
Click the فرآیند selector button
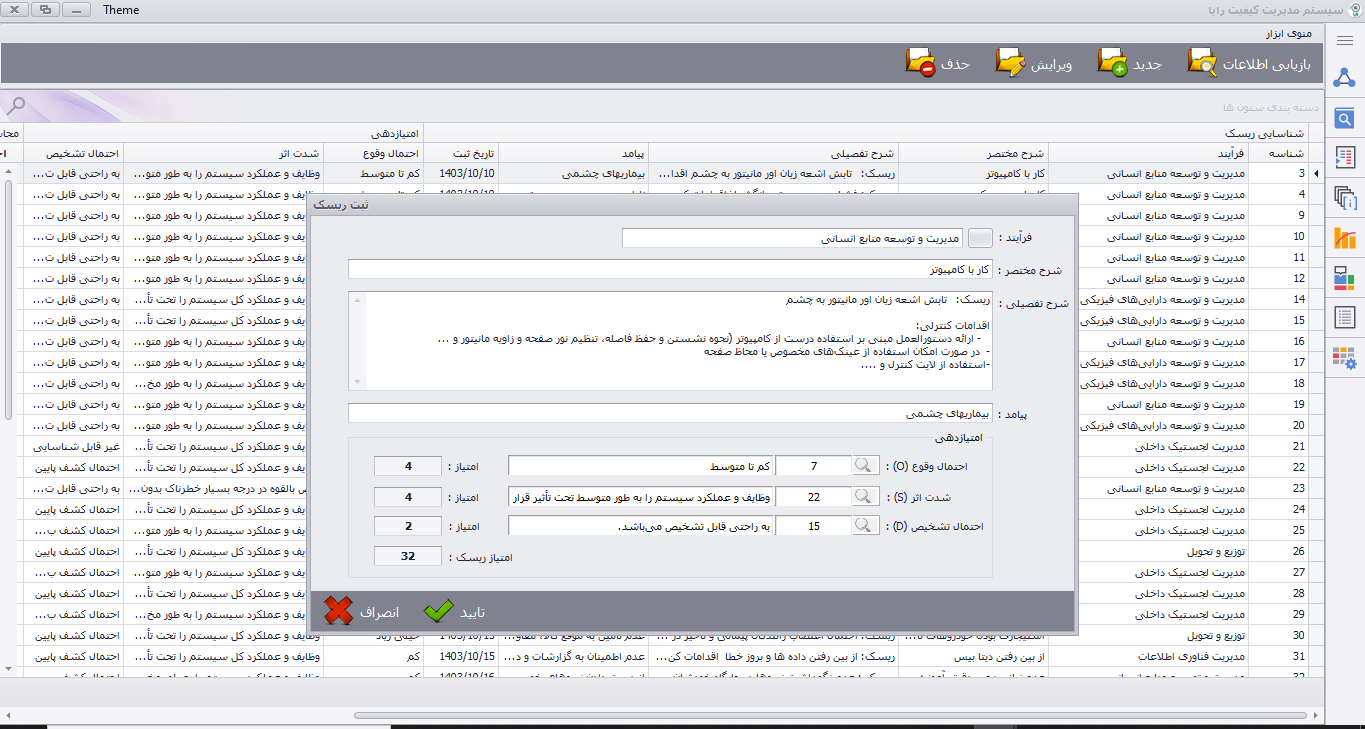pos(981,238)
